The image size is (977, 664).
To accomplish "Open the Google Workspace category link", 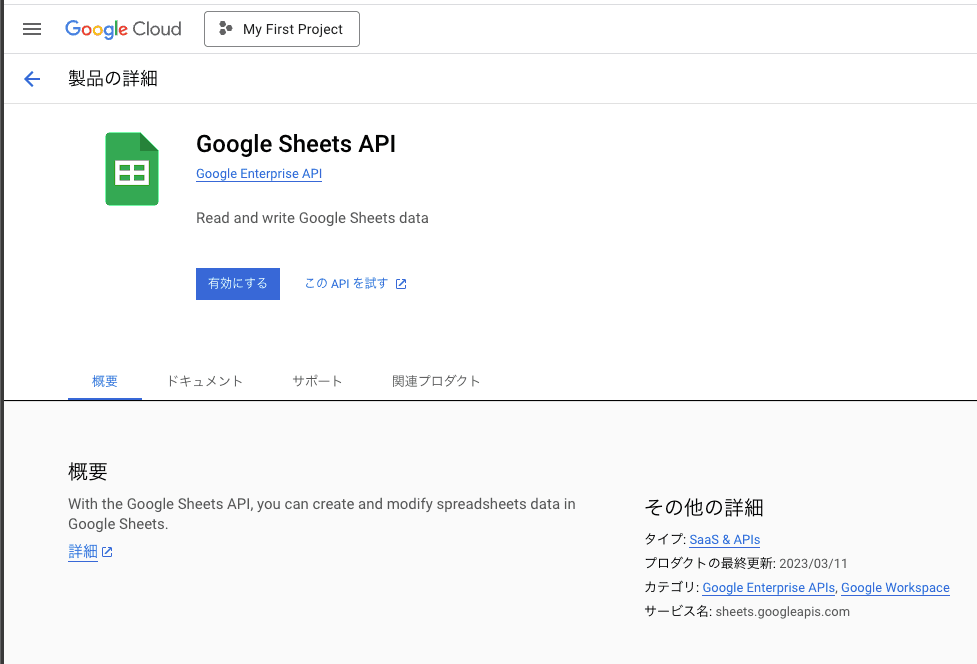I will (x=895, y=587).
